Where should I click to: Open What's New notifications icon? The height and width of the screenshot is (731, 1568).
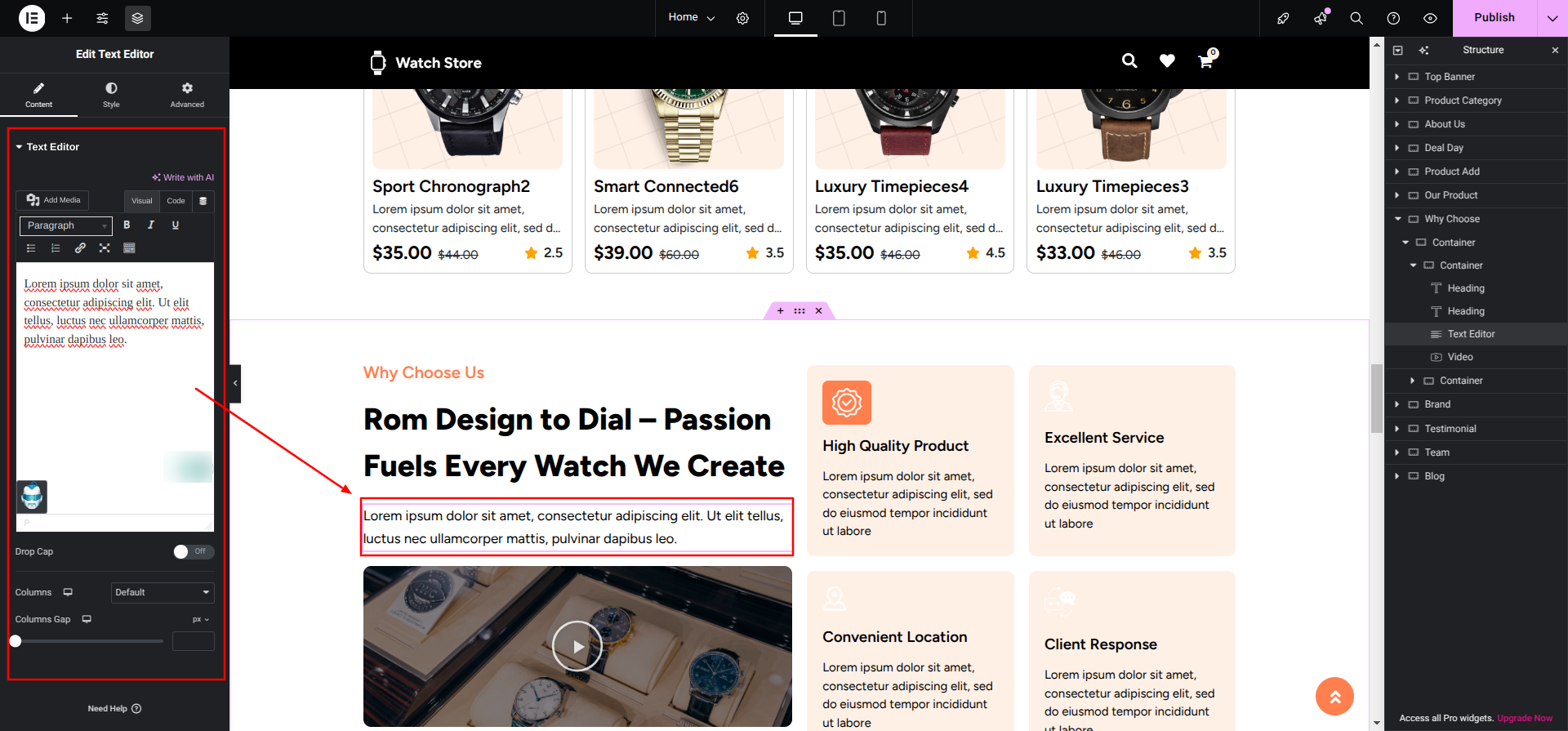pos(1321,18)
